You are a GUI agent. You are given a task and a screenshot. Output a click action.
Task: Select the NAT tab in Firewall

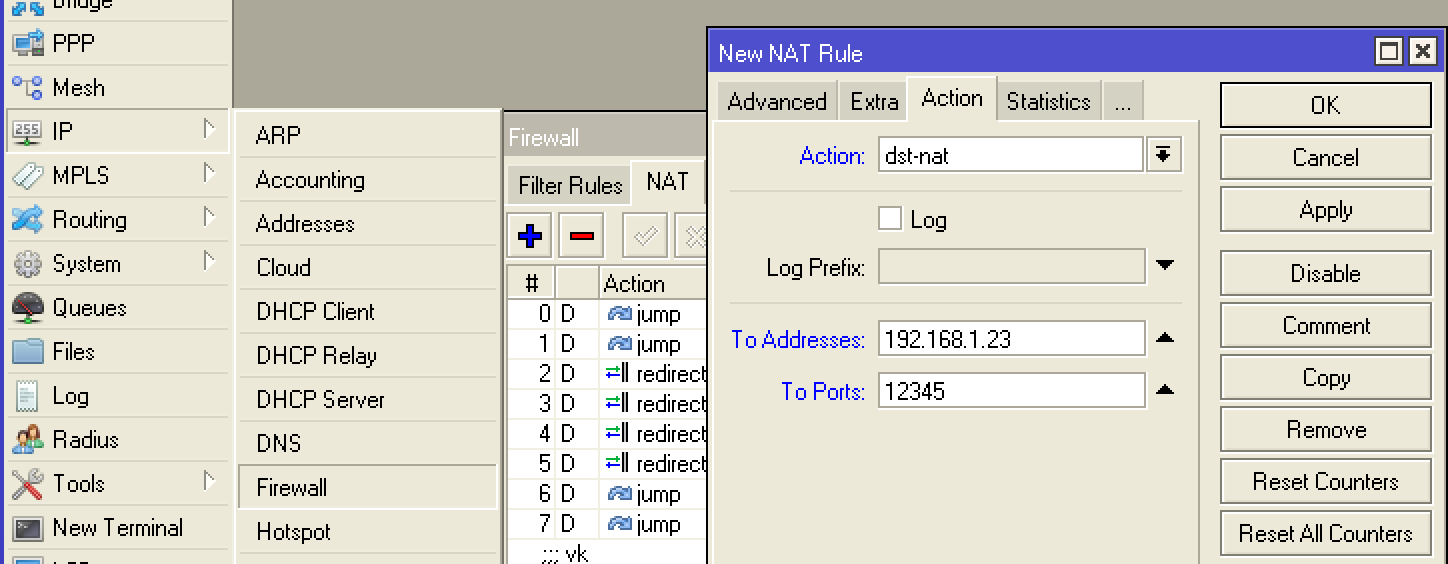(667, 182)
